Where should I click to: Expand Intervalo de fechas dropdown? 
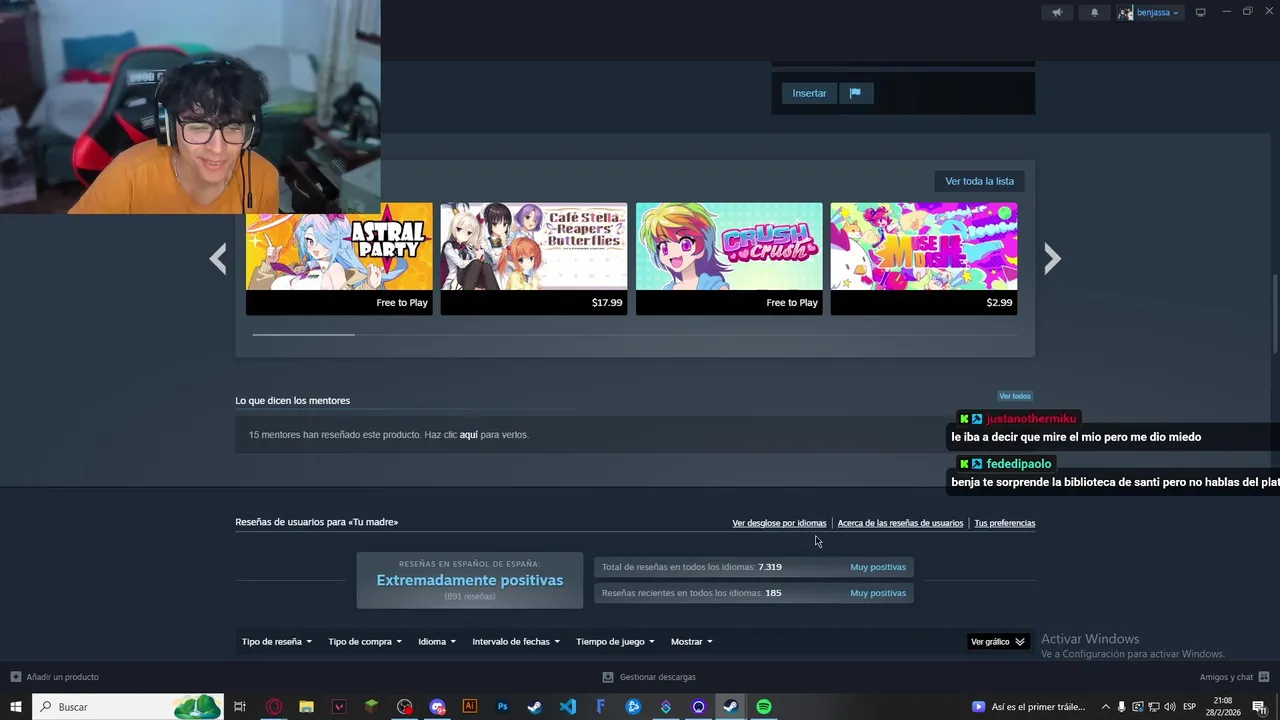coord(516,642)
